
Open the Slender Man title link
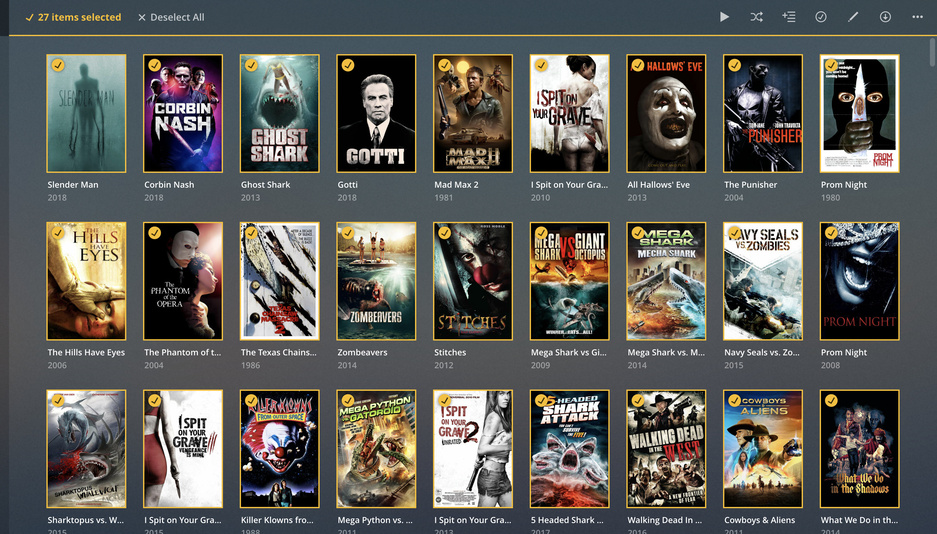73,185
